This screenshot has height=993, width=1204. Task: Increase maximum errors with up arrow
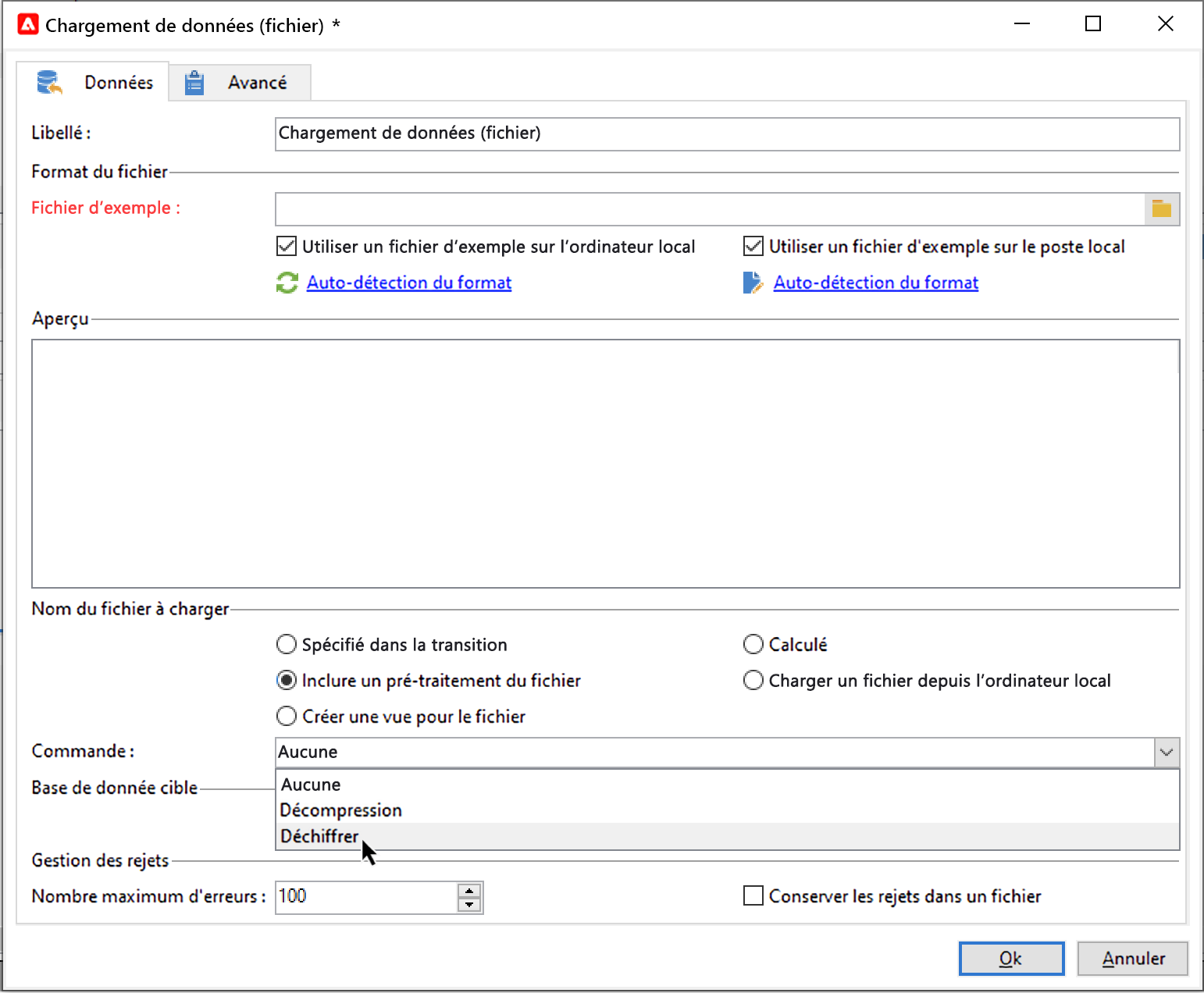click(x=469, y=891)
